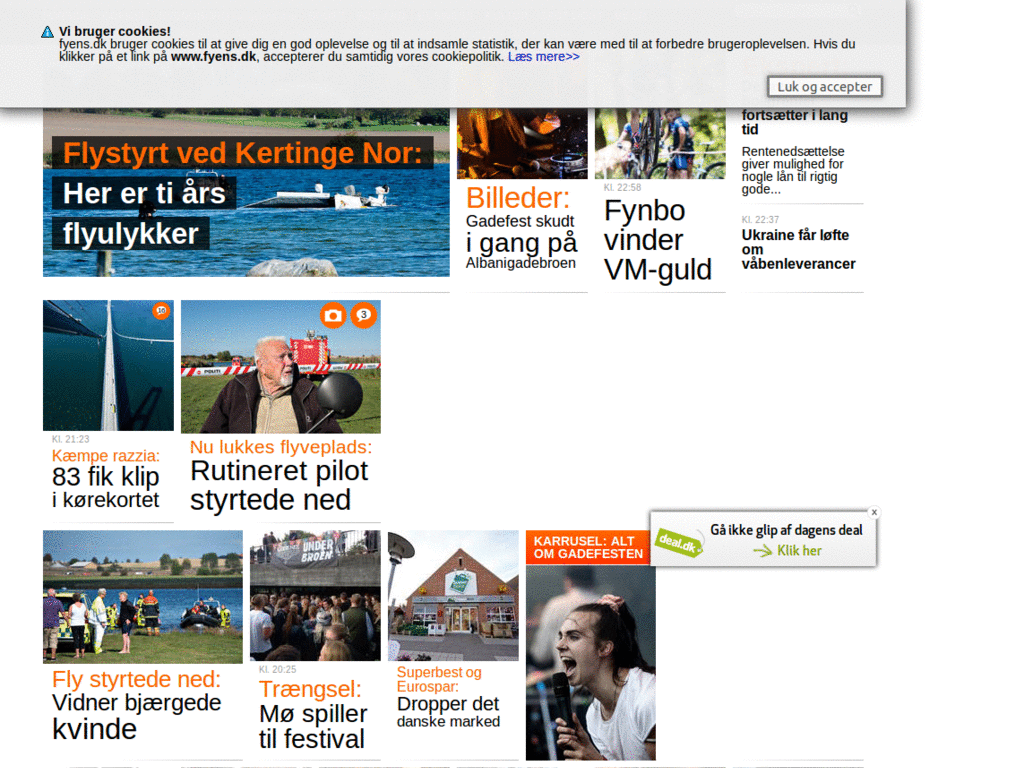1024x768 pixels.
Task: Open Fly styrtede ned: Vidner bjærgede kvinde
Action: [136, 705]
